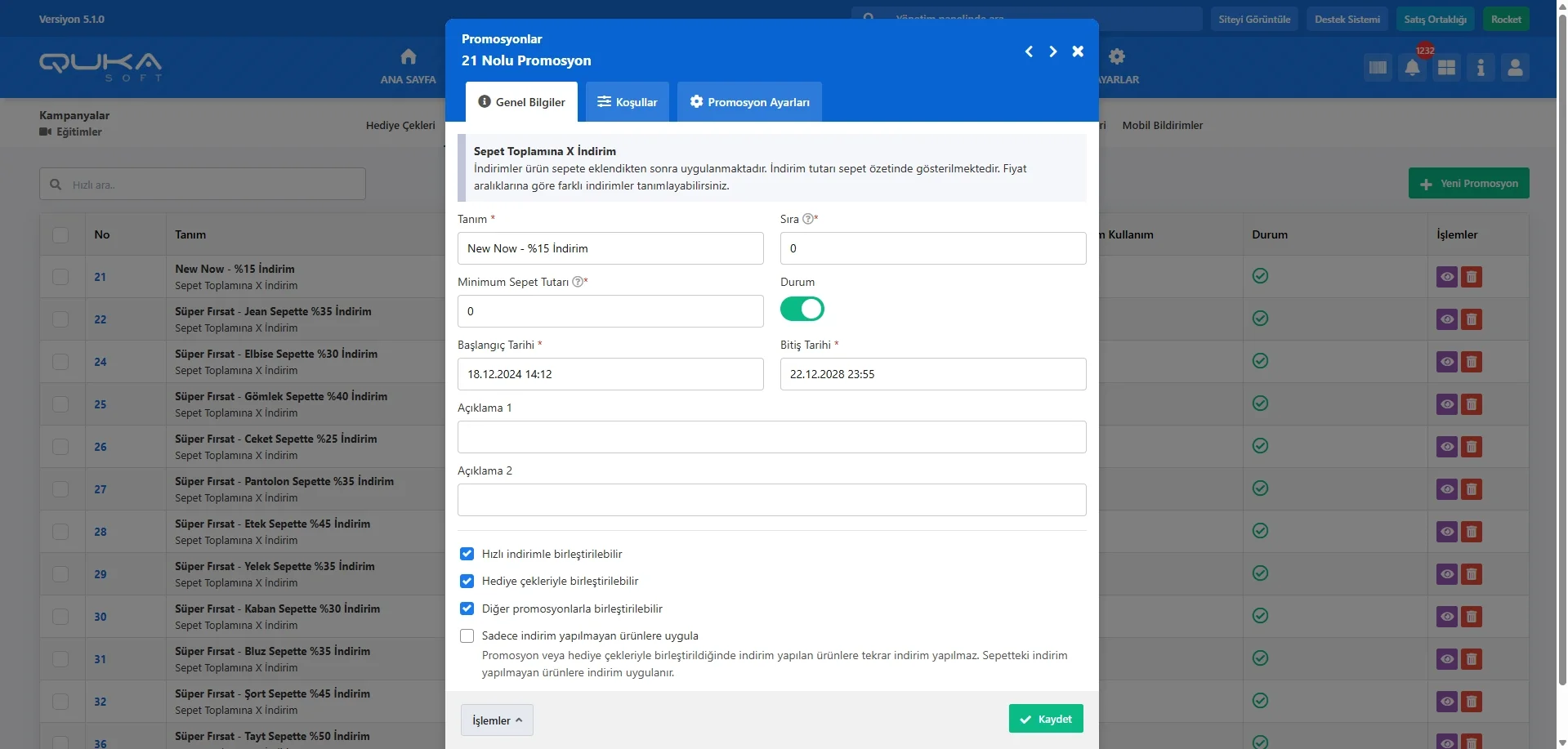Click the barcode icon in header
This screenshot has width=1568, height=749.
1378,68
